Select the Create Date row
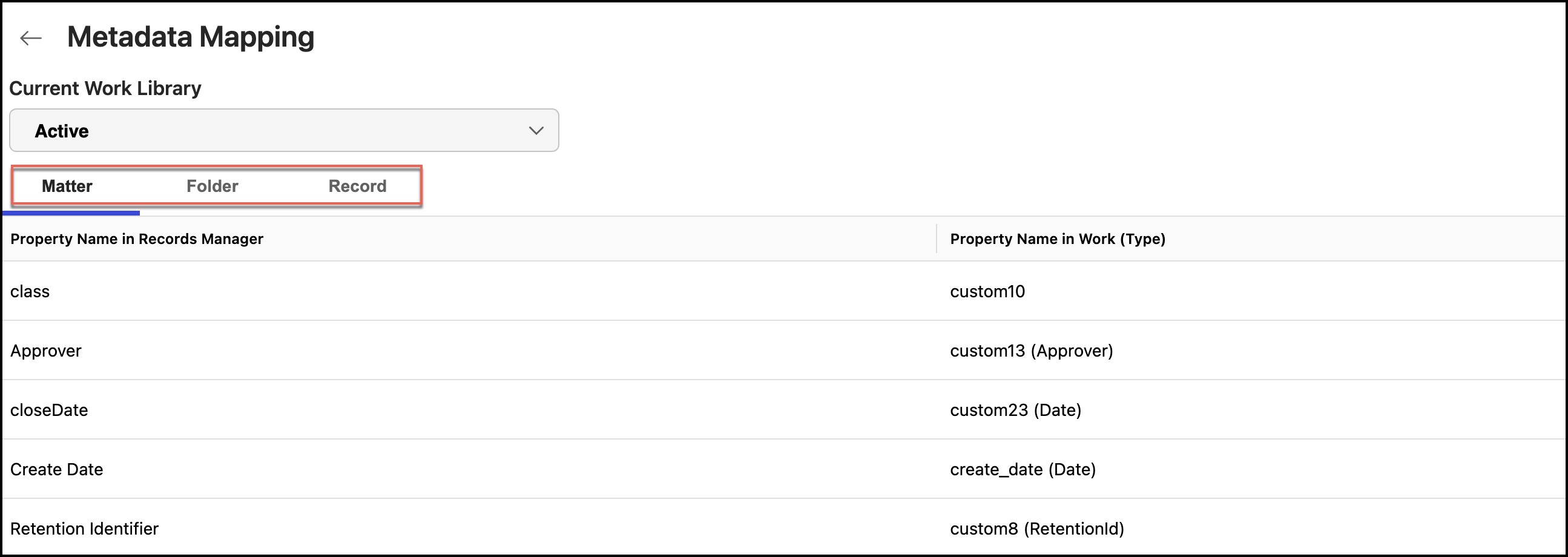The image size is (1568, 557). [56, 469]
